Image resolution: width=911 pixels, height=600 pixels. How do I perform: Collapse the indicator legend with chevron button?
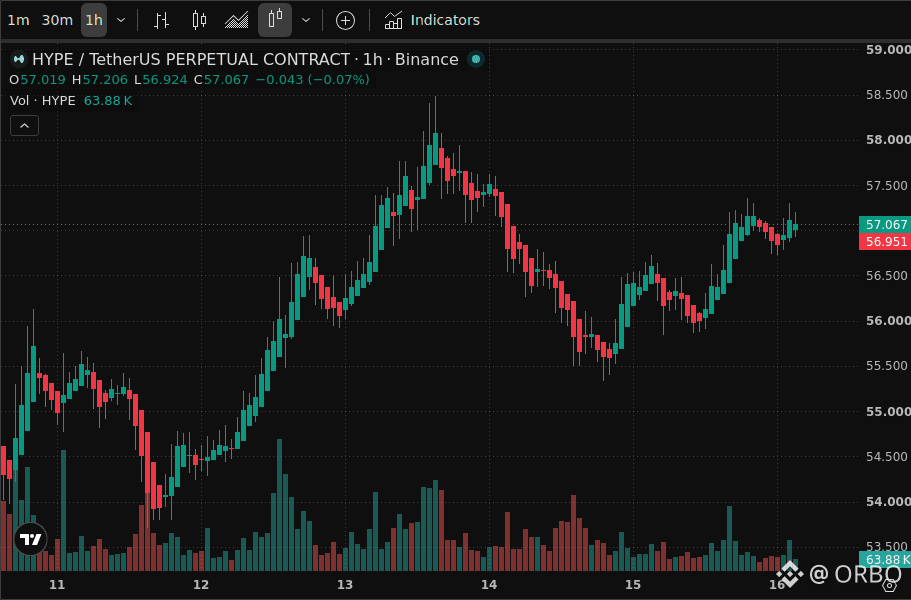point(24,125)
